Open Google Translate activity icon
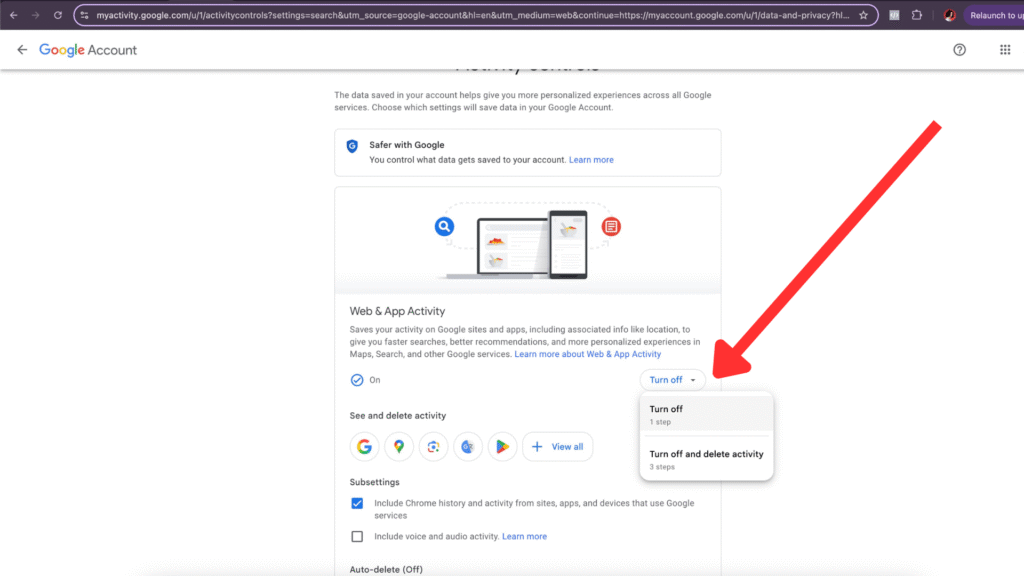1024x576 pixels. (x=468, y=447)
